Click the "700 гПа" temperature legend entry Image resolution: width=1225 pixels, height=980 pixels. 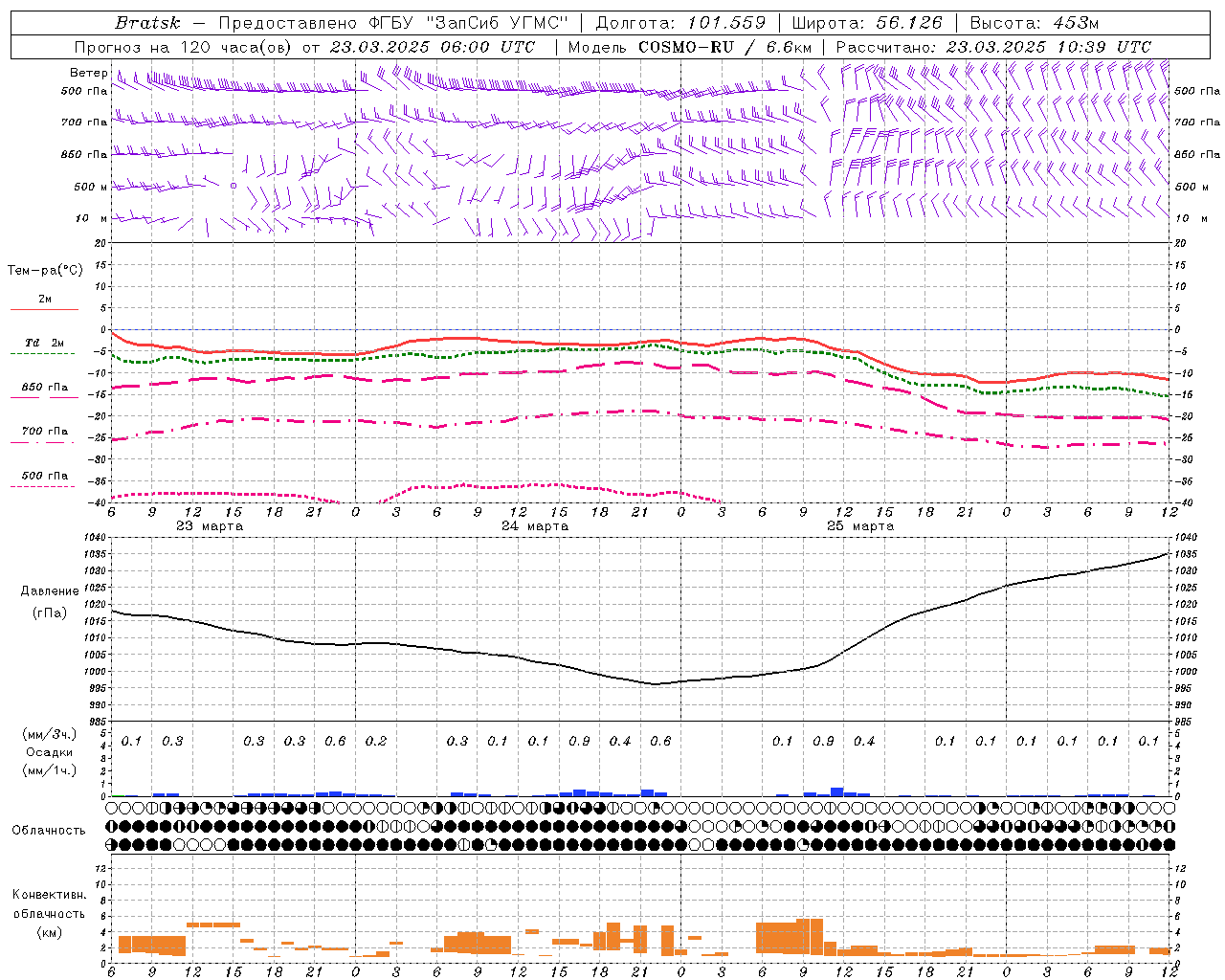click(x=44, y=432)
